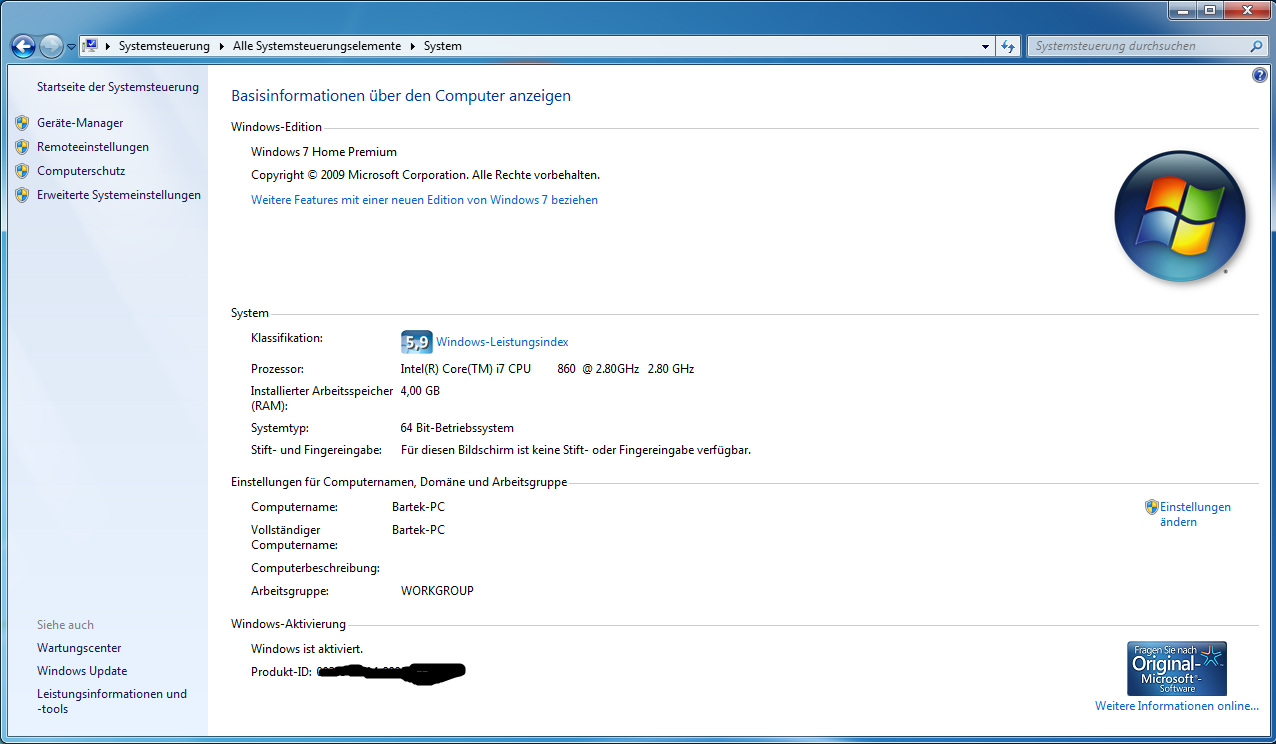Open Geräte-Manager
This screenshot has height=744, width=1276.
point(80,123)
